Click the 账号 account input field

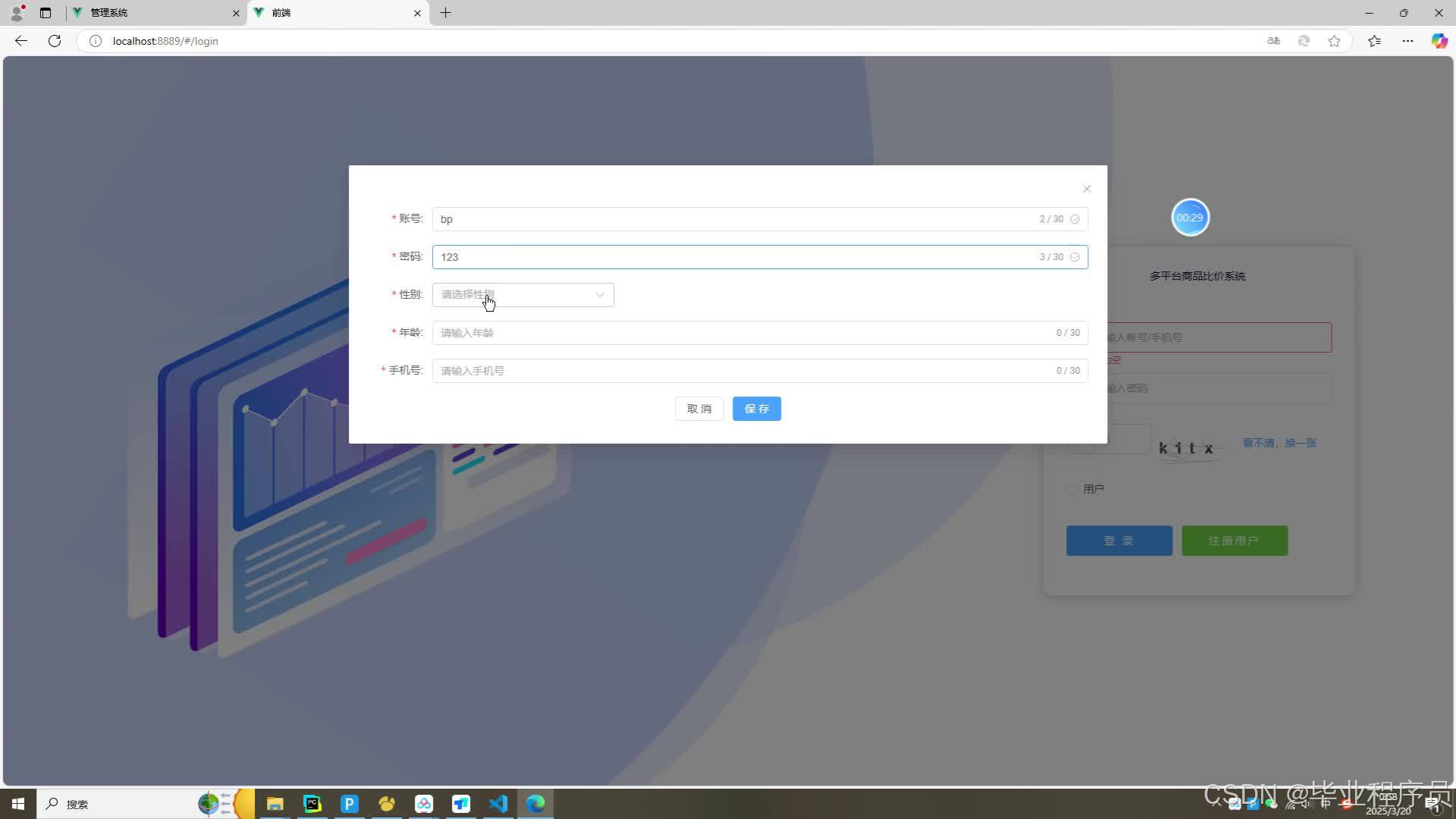[736, 219]
